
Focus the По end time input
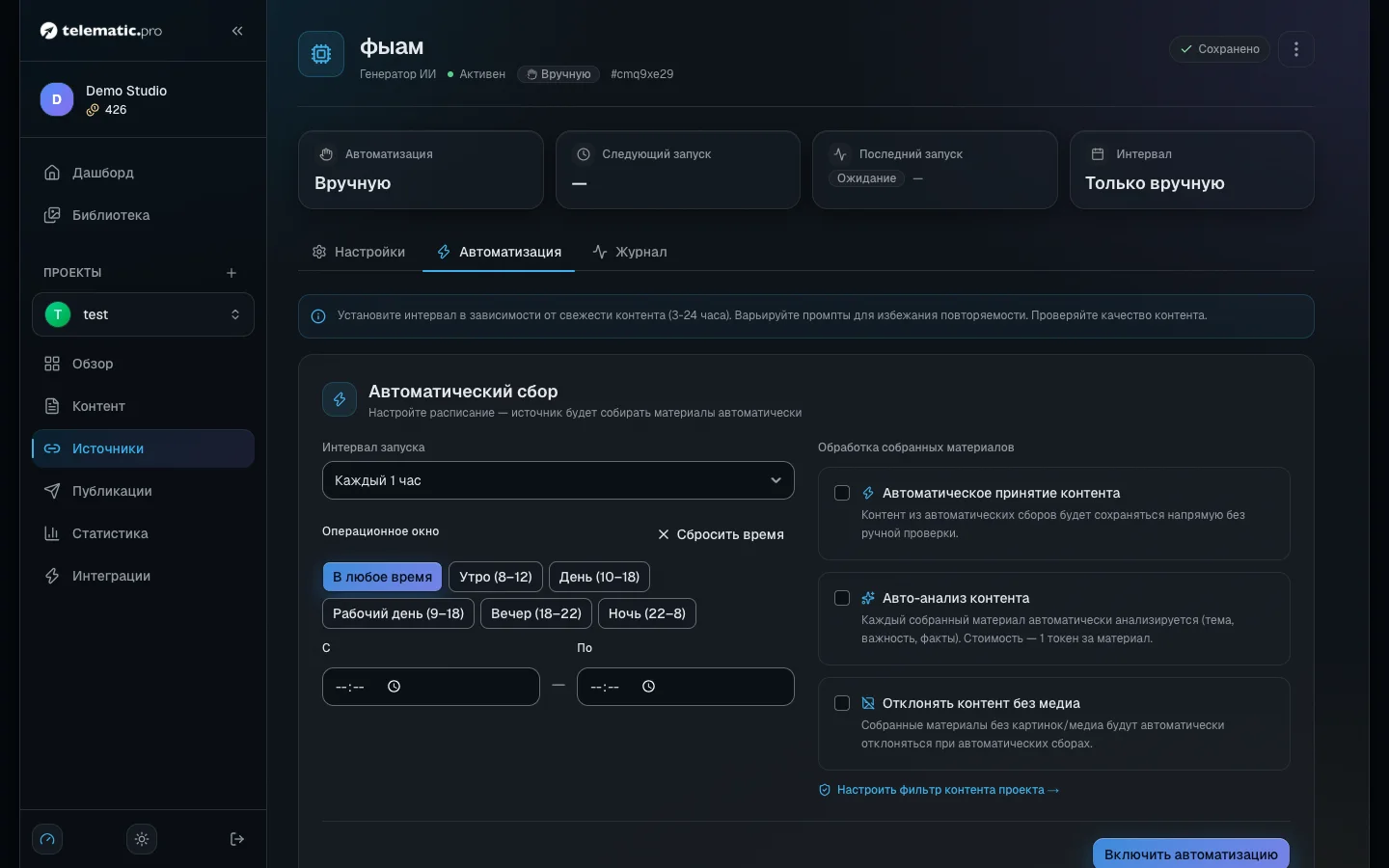pos(686,687)
